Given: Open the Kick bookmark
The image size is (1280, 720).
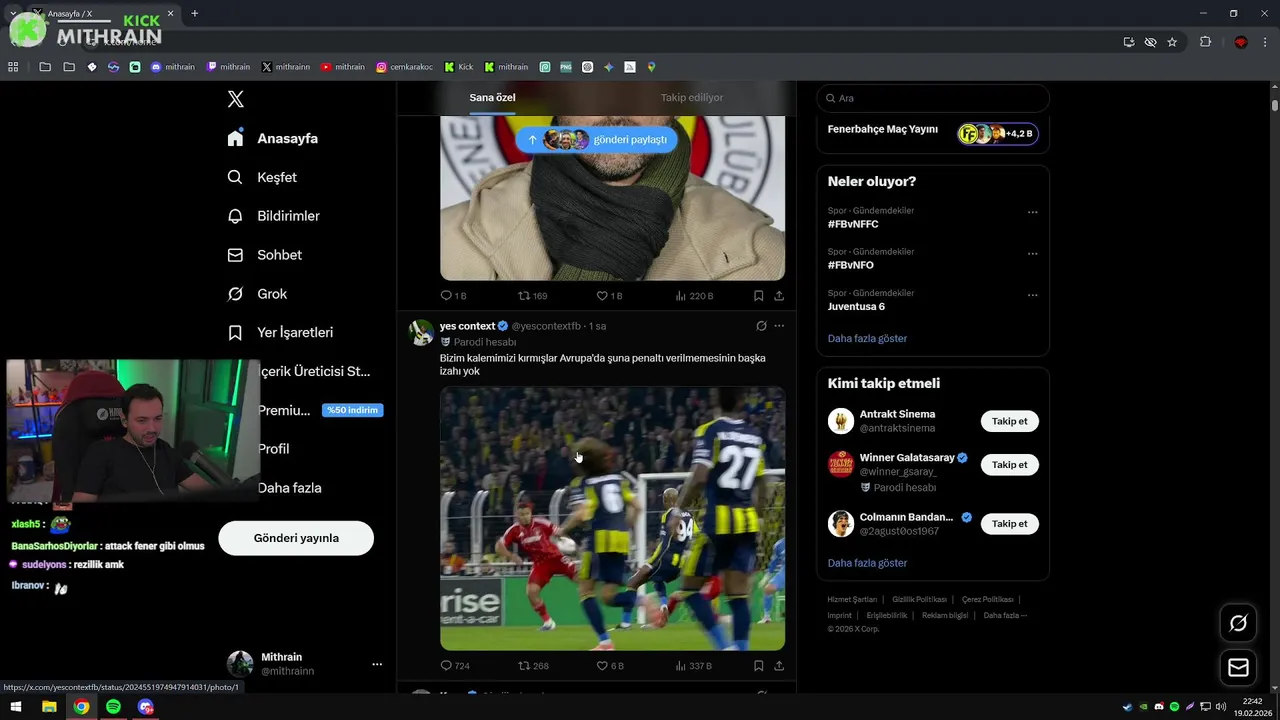Looking at the screenshot, I should pos(459,67).
